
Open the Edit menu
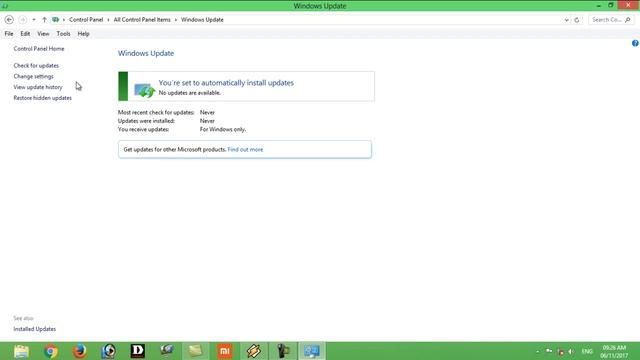(x=25, y=34)
